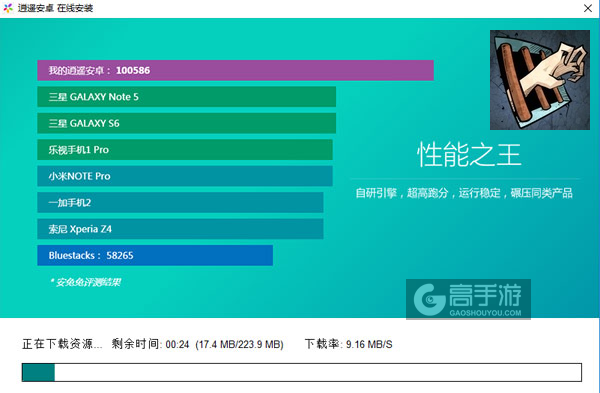Screen dimensions: 600x393
Task: Select the 我的逍遥安卓: 100586 score bar
Action: point(235,70)
